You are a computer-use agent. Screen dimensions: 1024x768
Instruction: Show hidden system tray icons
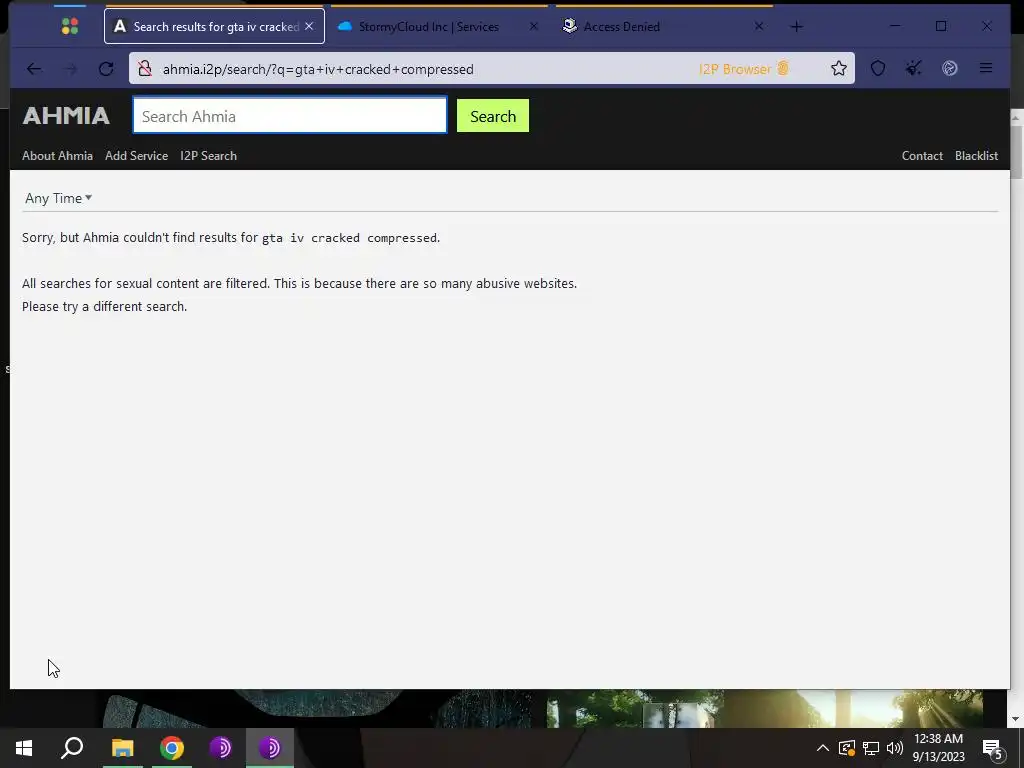tap(823, 748)
